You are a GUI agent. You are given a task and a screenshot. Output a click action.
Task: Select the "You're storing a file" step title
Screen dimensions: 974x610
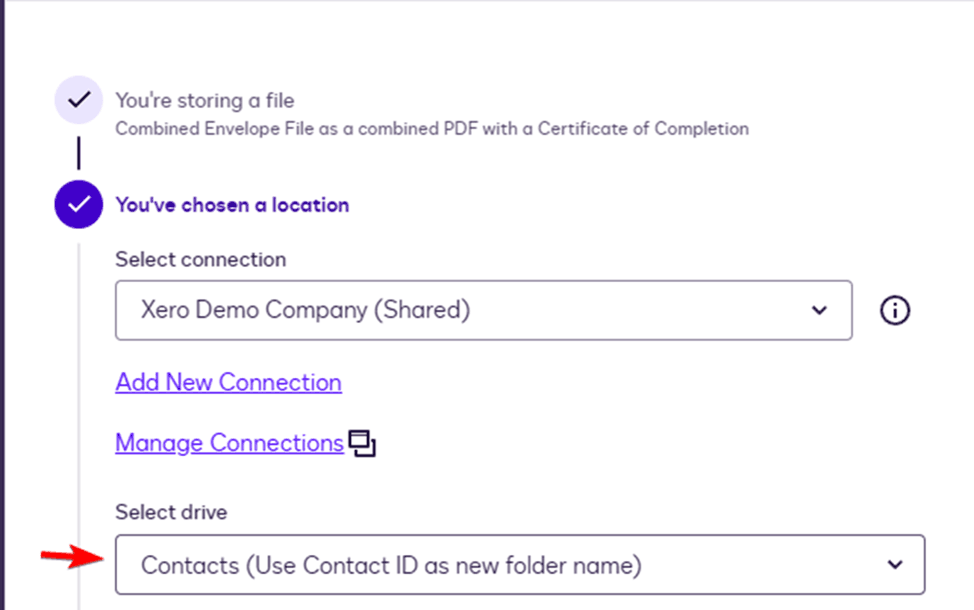204,100
